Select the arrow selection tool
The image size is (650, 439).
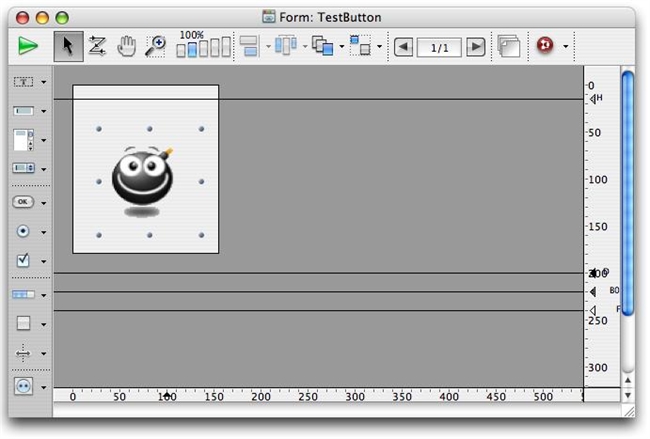coord(68,46)
